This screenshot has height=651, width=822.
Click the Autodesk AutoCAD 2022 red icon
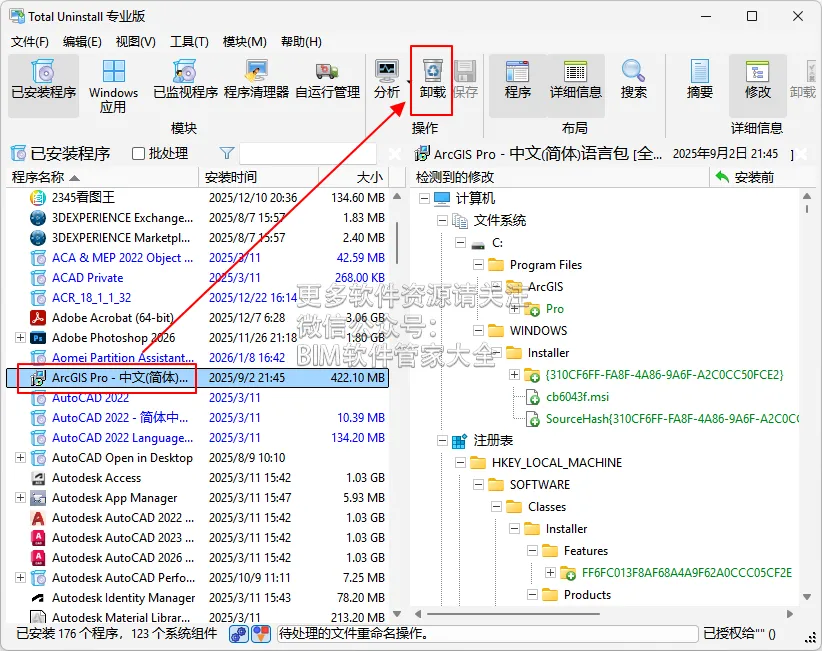(38, 518)
